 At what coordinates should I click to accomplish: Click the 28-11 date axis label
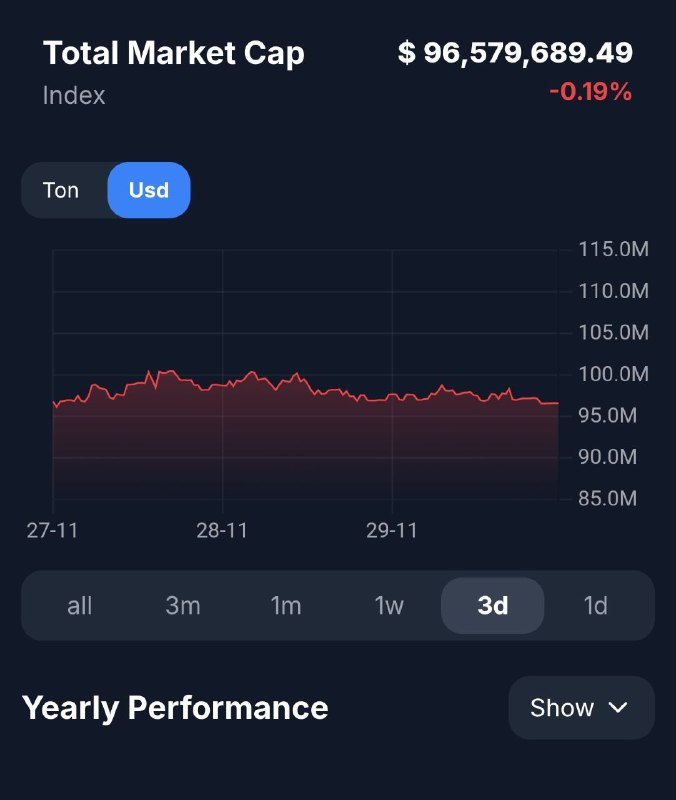coord(222,530)
